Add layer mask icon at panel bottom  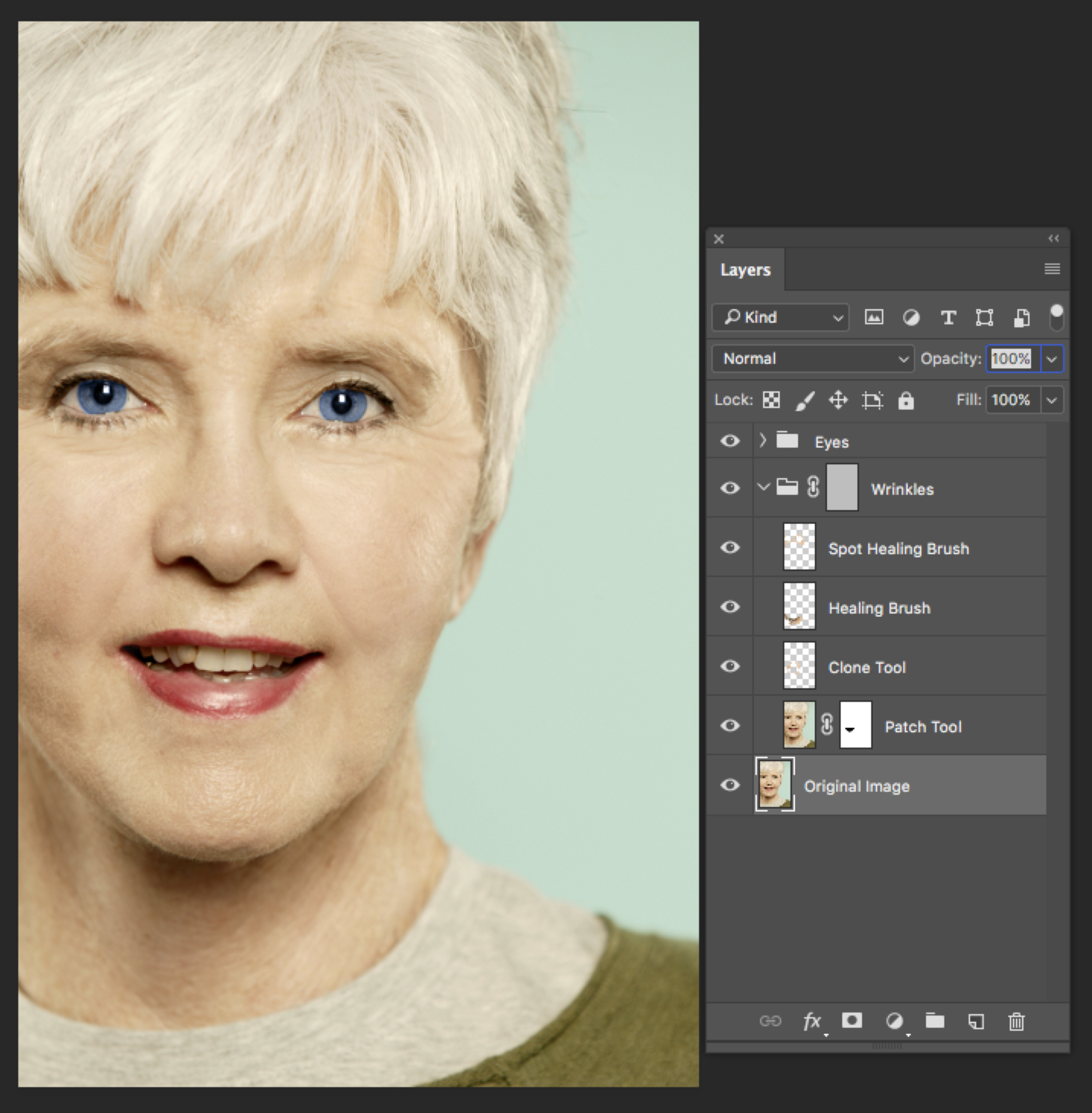[x=852, y=1020]
